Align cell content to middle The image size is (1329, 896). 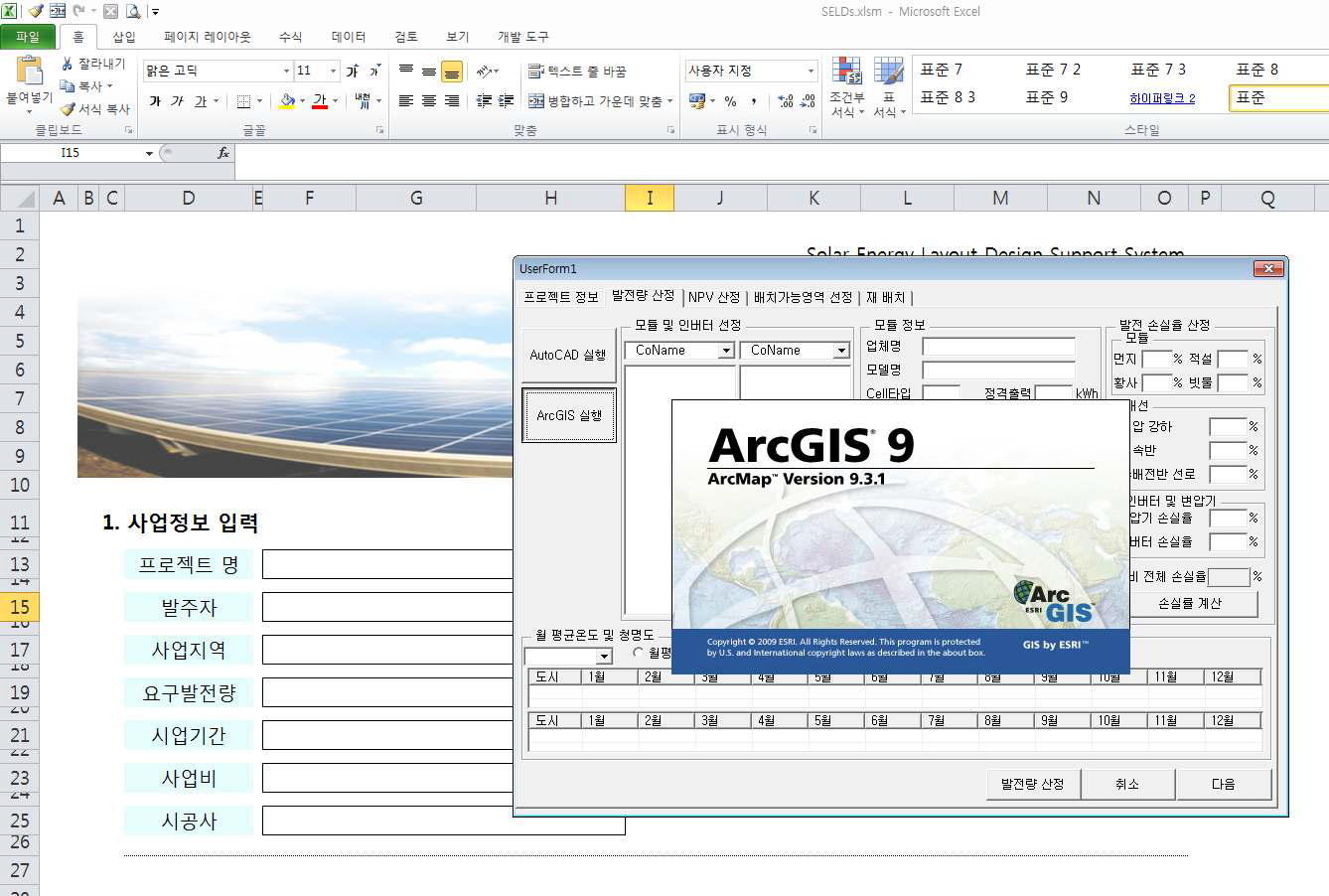429,72
